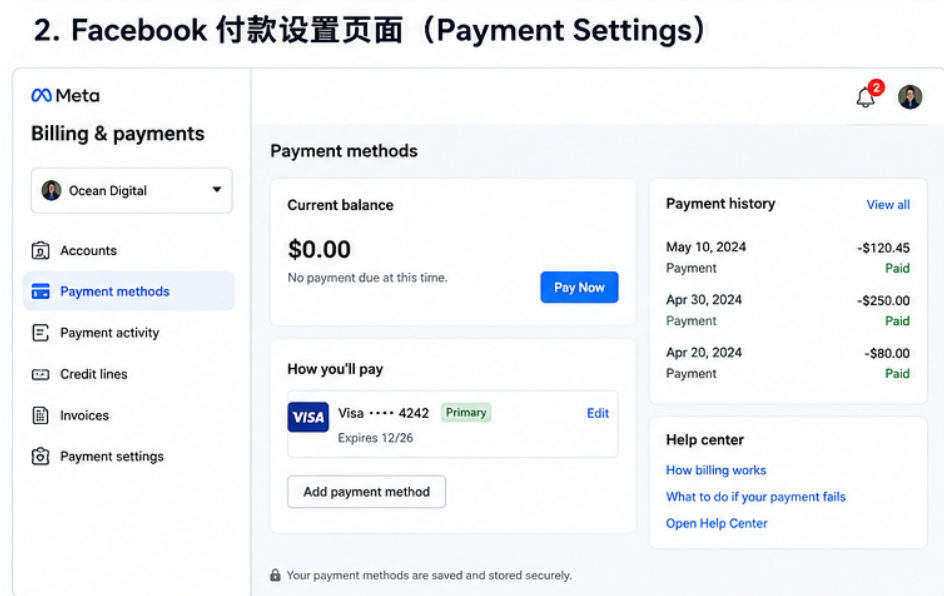The width and height of the screenshot is (944, 596).
Task: Click the Paid status for Apr 30
Action: [x=897, y=321]
